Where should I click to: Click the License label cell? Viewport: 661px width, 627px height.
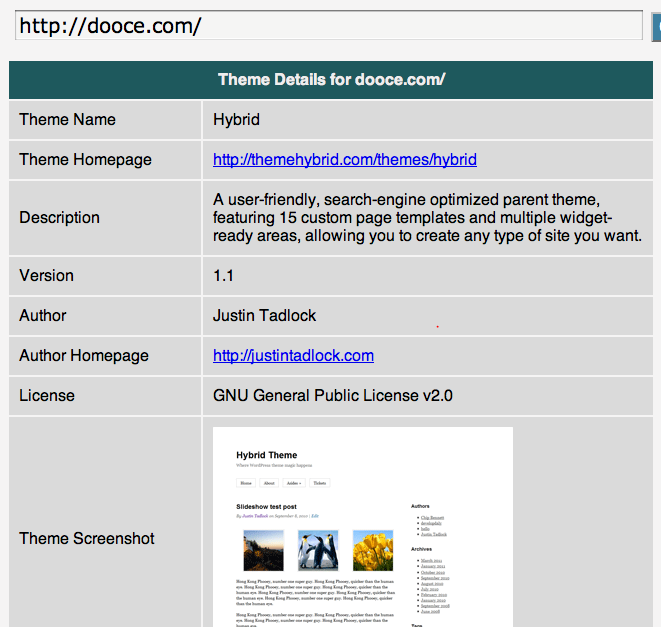(105, 396)
